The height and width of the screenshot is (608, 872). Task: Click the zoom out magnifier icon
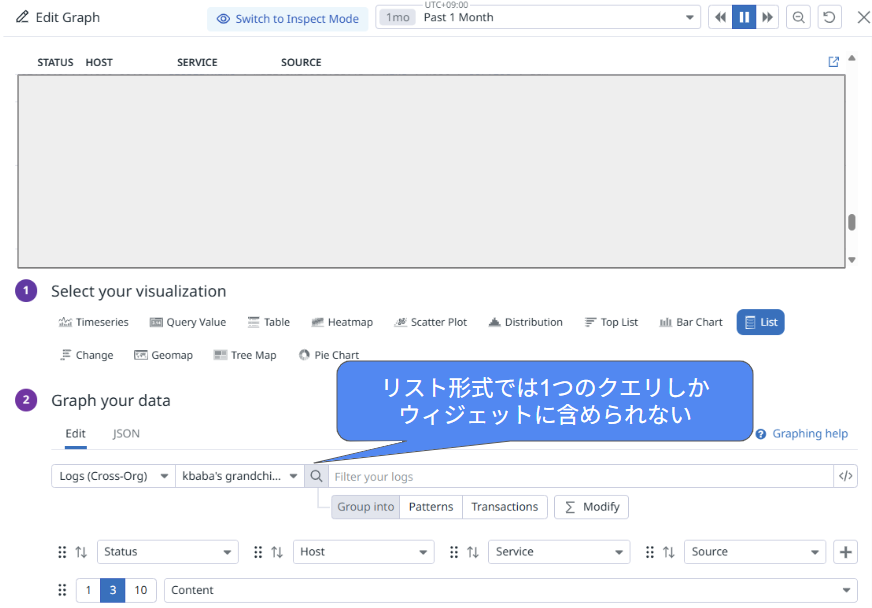[x=799, y=18]
